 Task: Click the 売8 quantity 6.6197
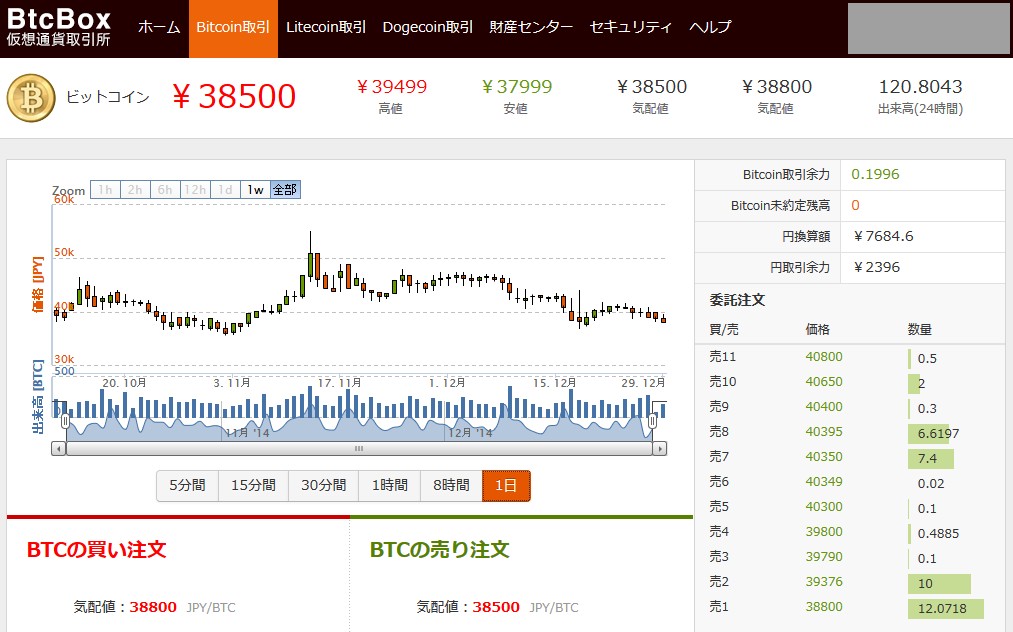click(938, 434)
